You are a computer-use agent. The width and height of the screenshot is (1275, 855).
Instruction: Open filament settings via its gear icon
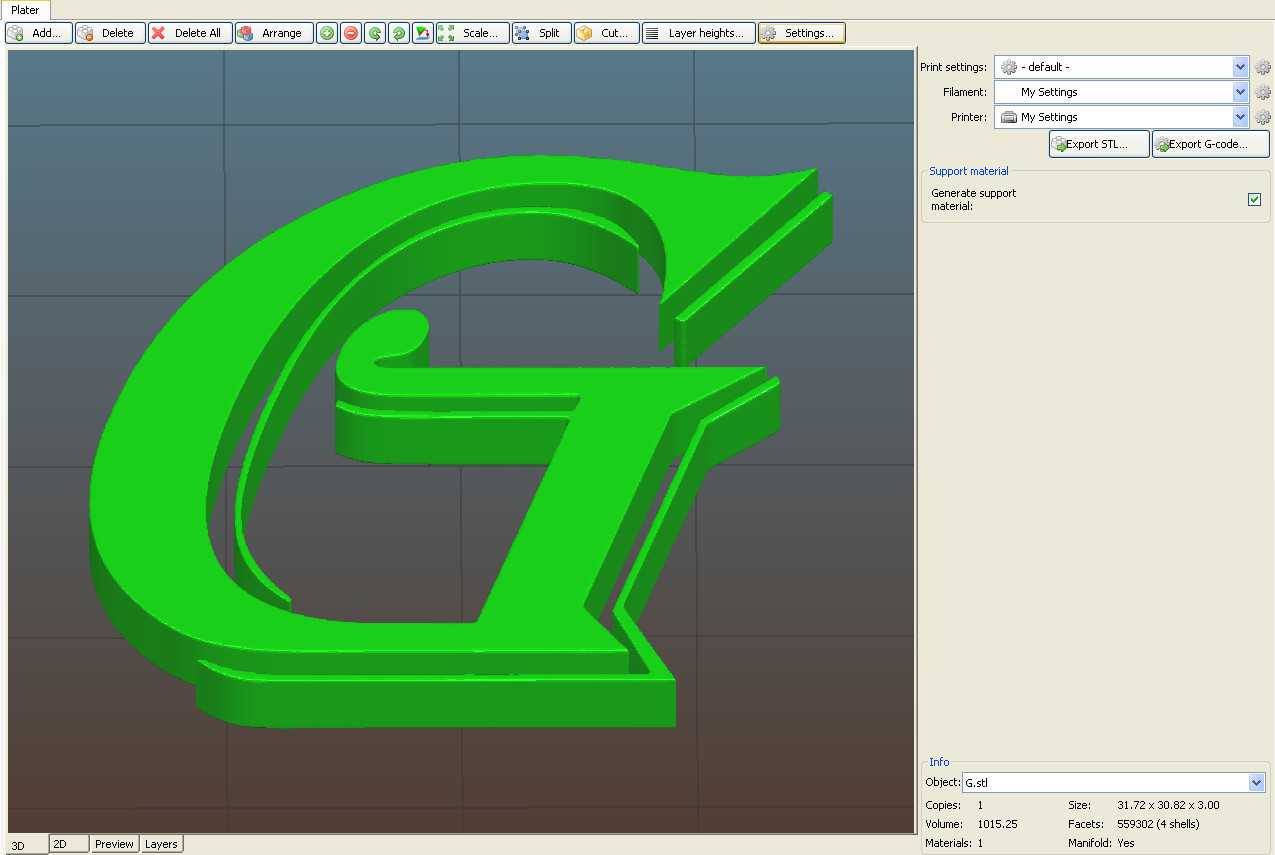[1262, 91]
